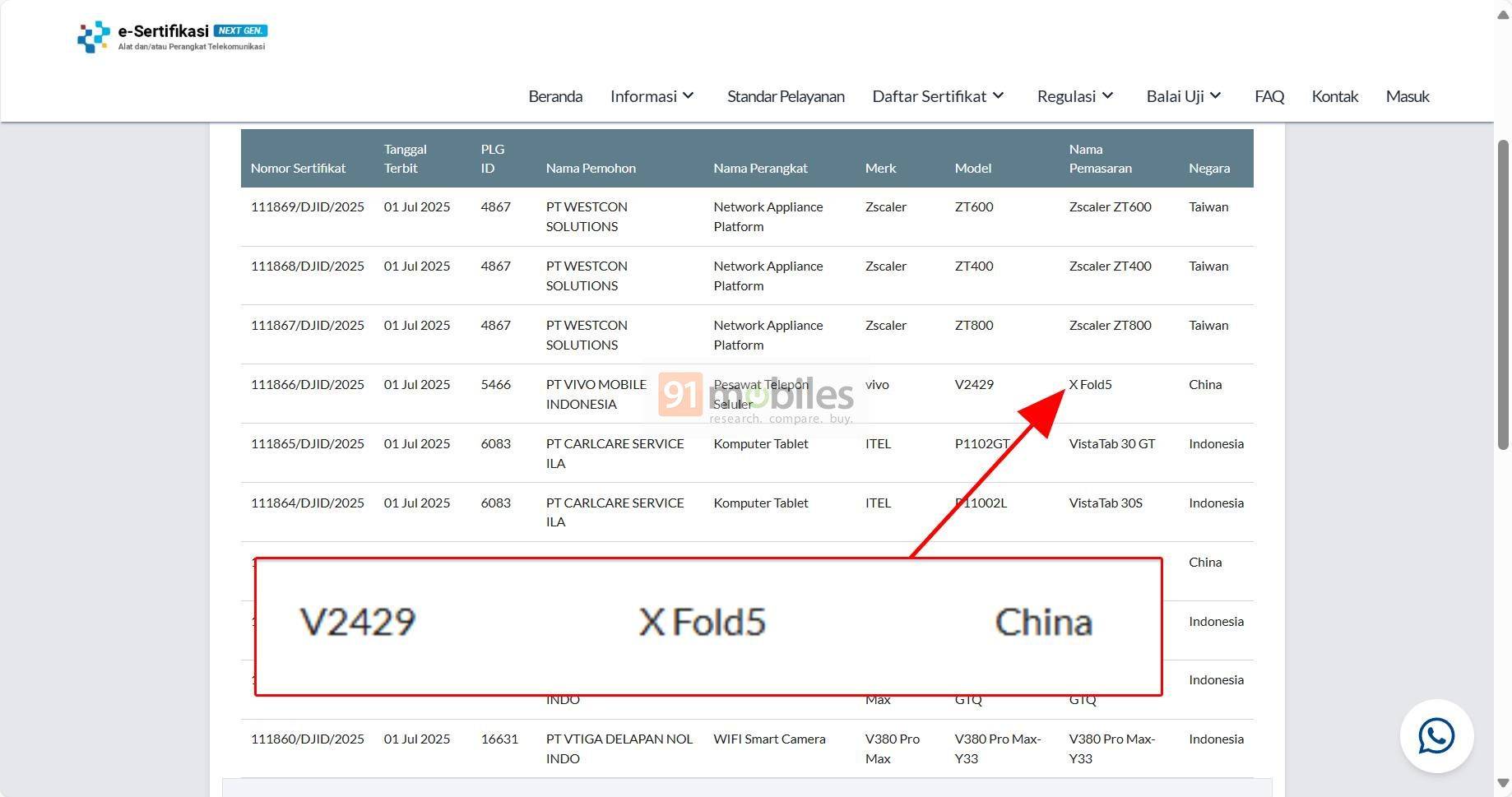Viewport: 1512px width, 797px height.
Task: Select certificate 111860/DJID/2025
Action: click(x=307, y=739)
